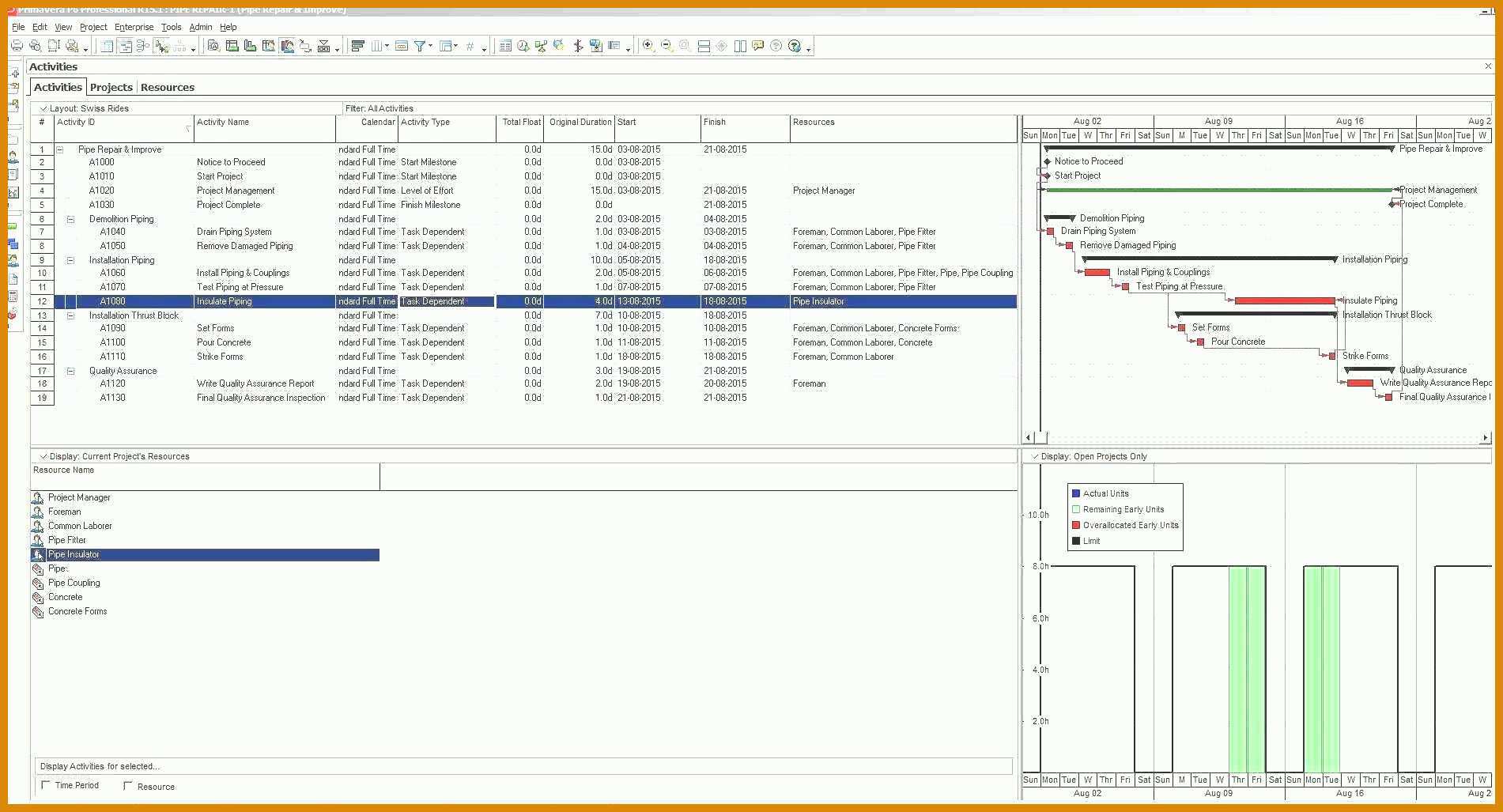Click the Gantt chart scroll left arrow
The height and width of the screenshot is (812, 1503).
pyautogui.click(x=1028, y=437)
